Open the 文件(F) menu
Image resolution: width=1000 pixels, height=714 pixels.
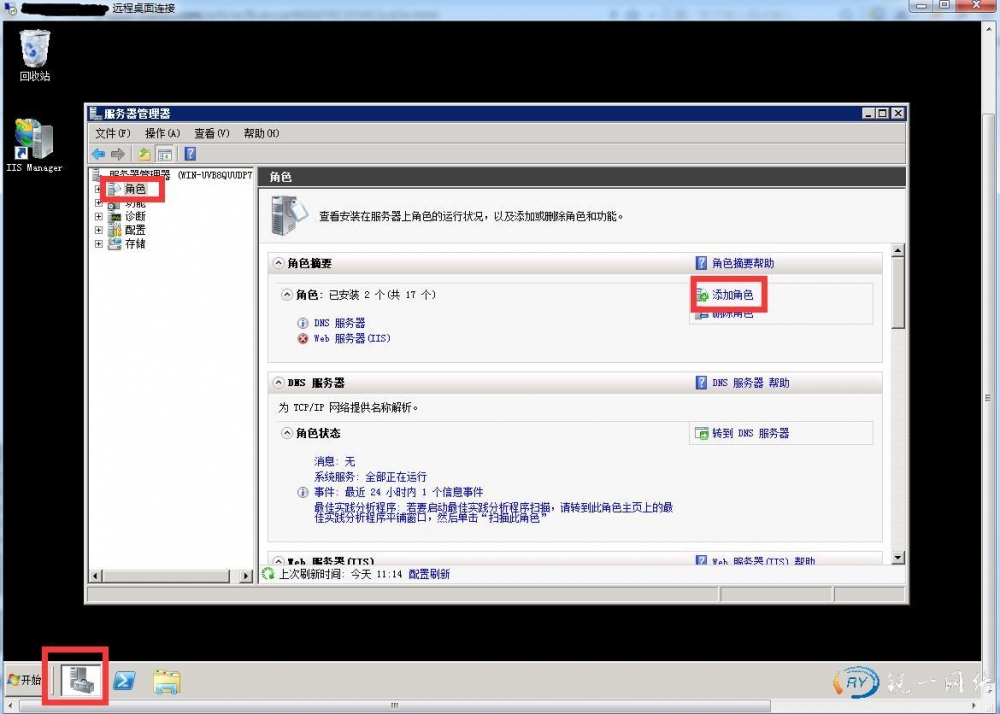(112, 133)
